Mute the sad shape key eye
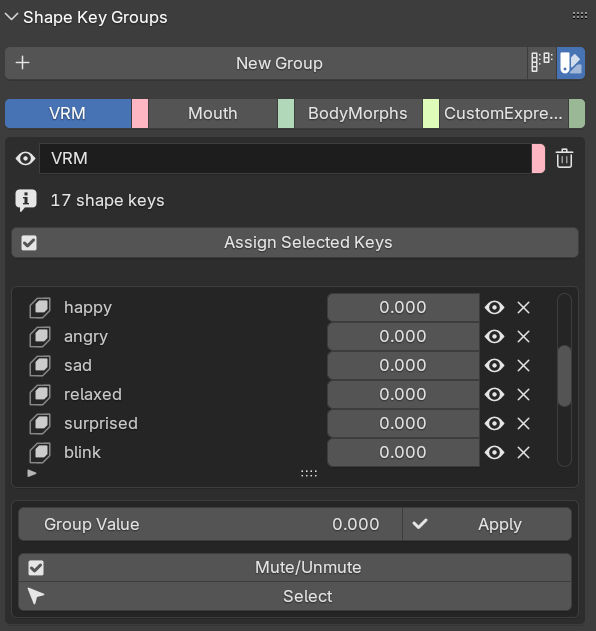The width and height of the screenshot is (596, 631). tap(494, 365)
